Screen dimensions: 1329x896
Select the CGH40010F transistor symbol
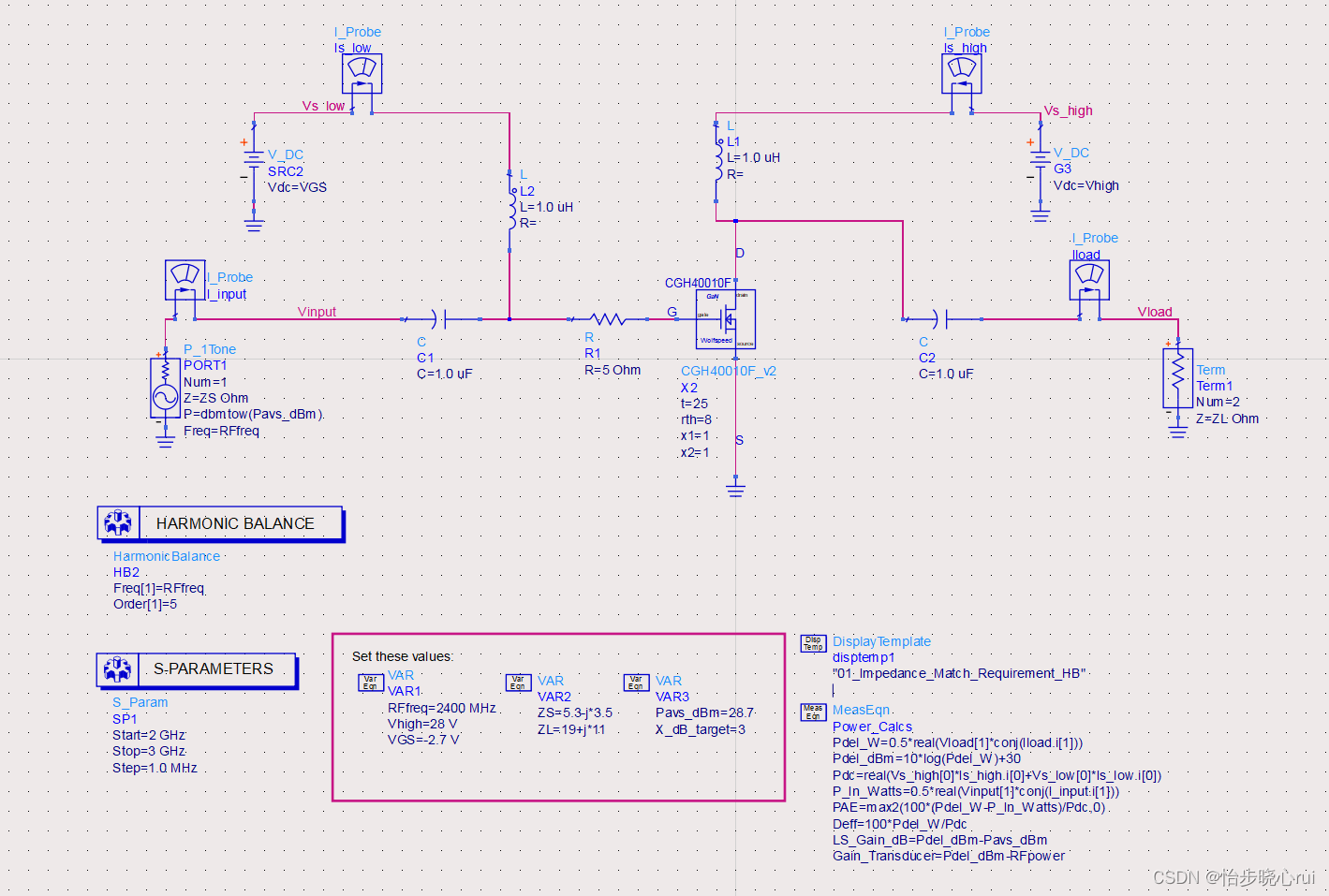(x=726, y=318)
